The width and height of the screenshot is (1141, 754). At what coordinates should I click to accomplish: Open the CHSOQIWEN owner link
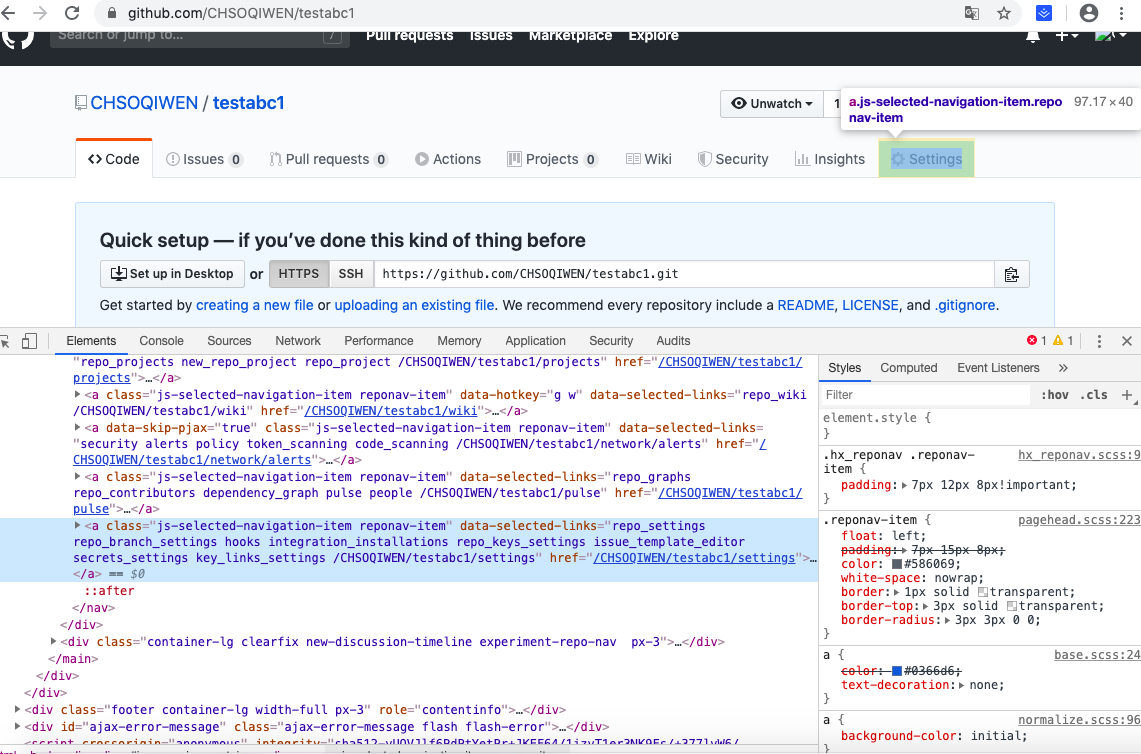click(144, 103)
